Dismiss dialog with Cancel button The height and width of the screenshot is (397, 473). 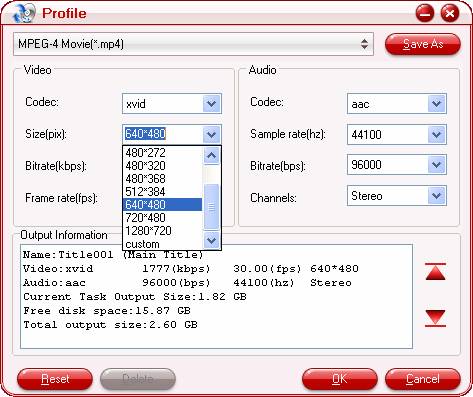point(423,379)
